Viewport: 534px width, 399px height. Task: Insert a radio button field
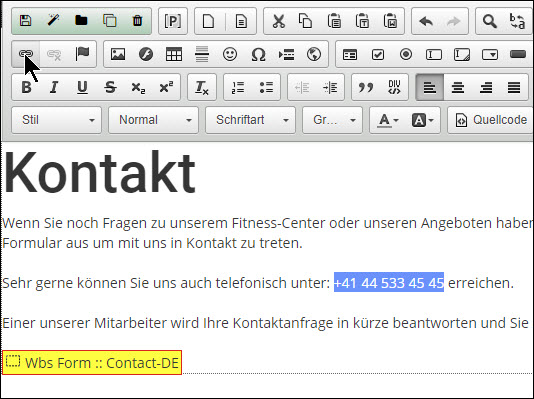[x=406, y=54]
